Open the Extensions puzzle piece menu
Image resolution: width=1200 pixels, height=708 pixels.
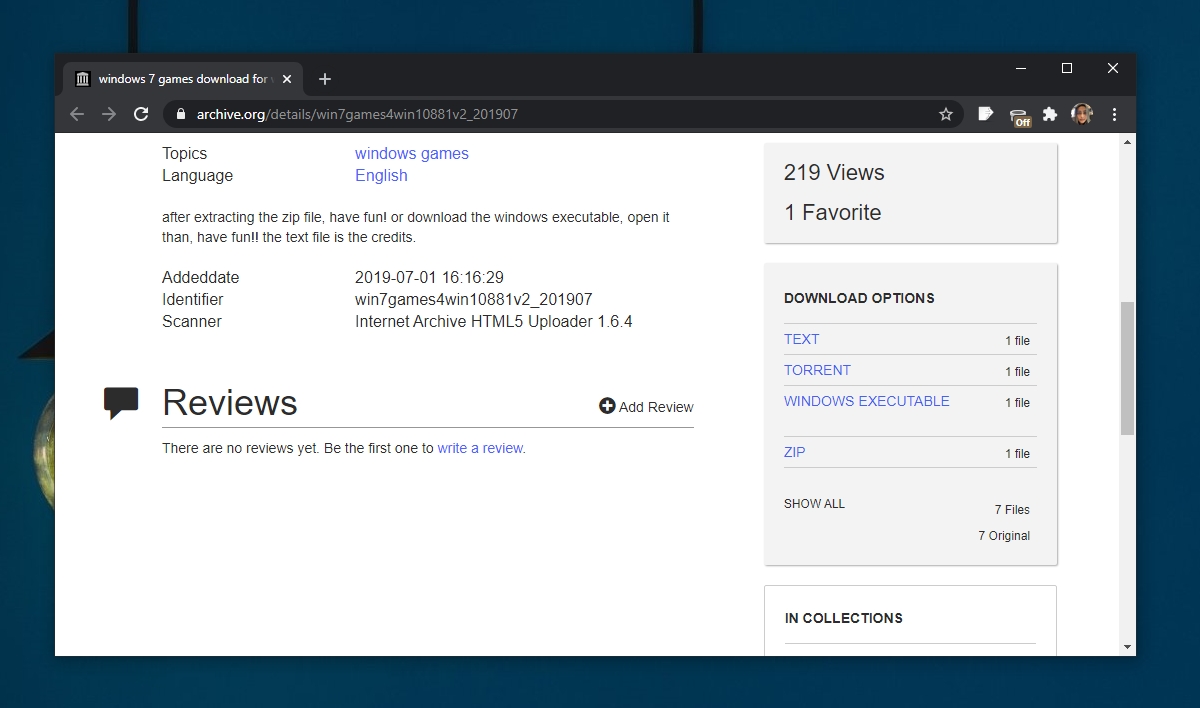(x=1050, y=114)
